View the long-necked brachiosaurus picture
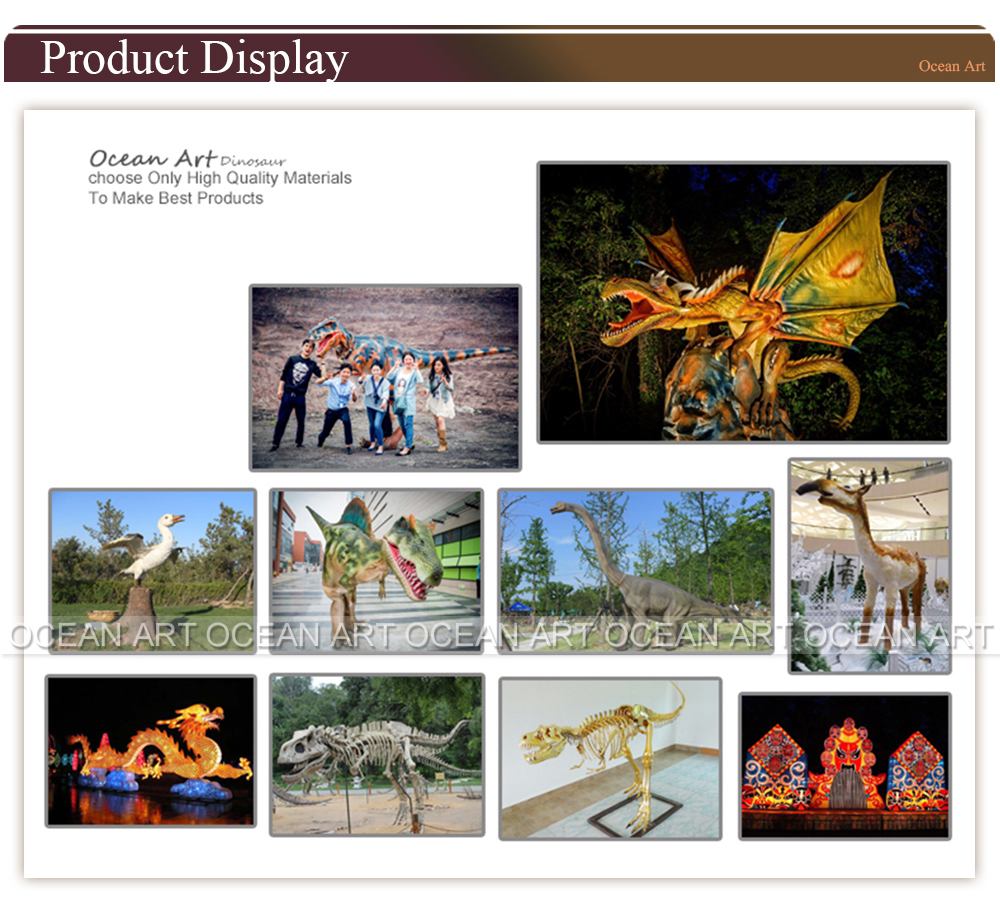The width and height of the screenshot is (1000, 907). point(635,570)
